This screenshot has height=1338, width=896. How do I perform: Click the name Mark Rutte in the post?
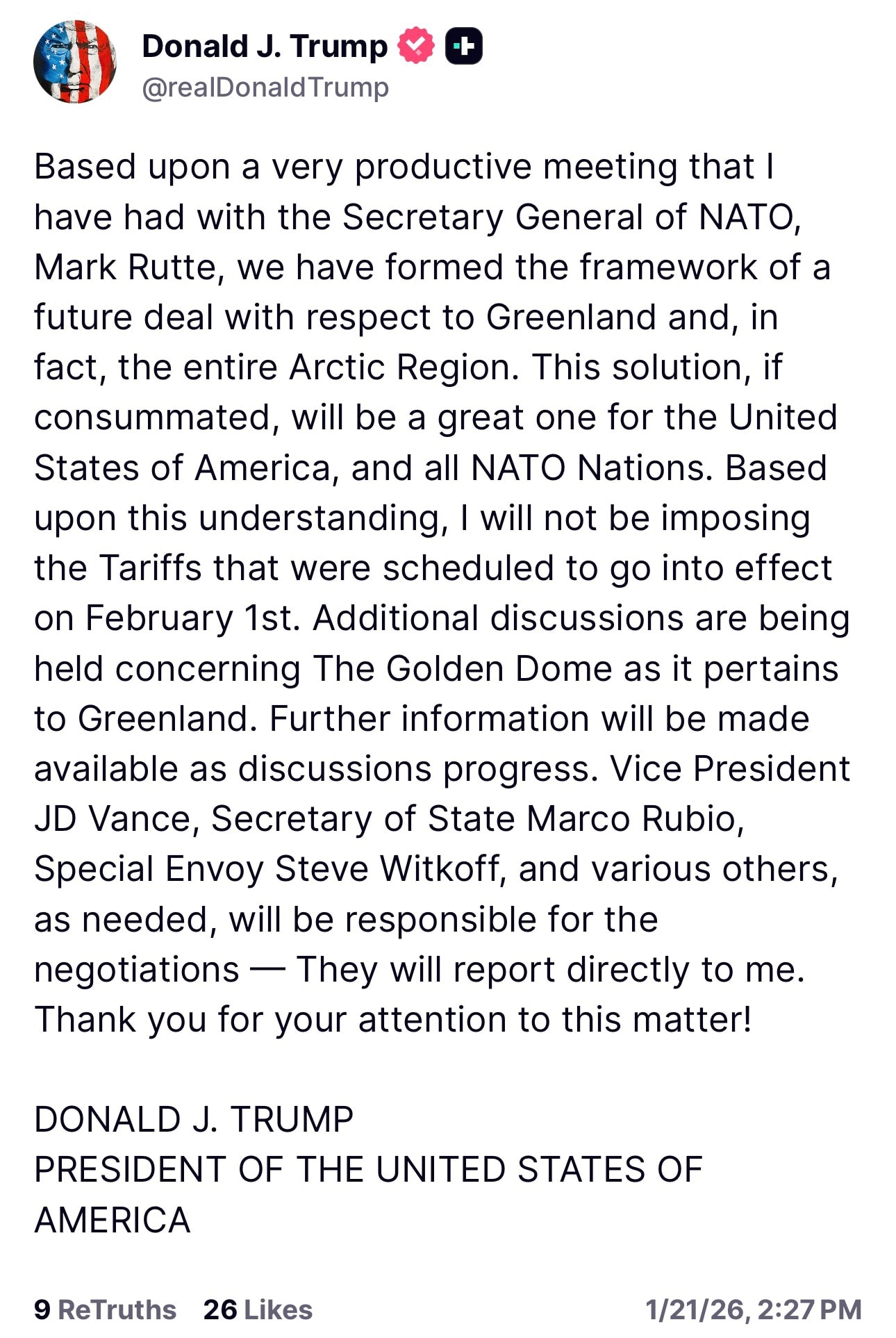[x=125, y=267]
